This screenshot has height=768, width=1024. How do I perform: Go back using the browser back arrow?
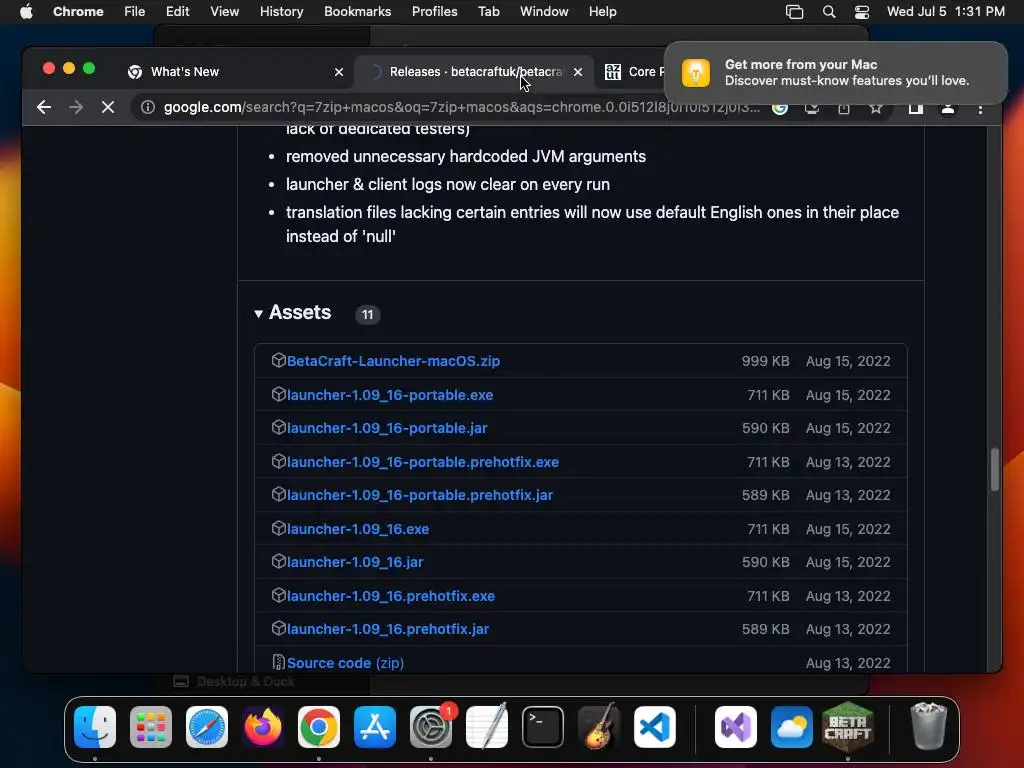click(x=44, y=107)
